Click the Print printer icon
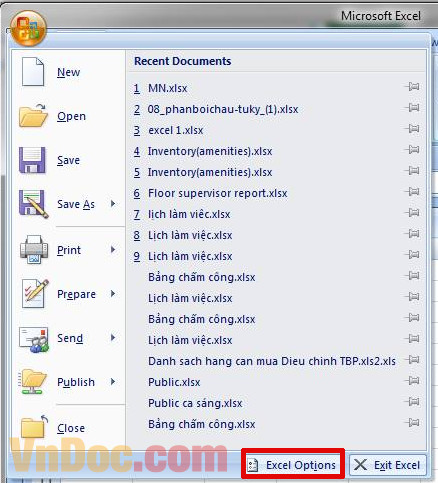This screenshot has width=438, height=483. 34,250
